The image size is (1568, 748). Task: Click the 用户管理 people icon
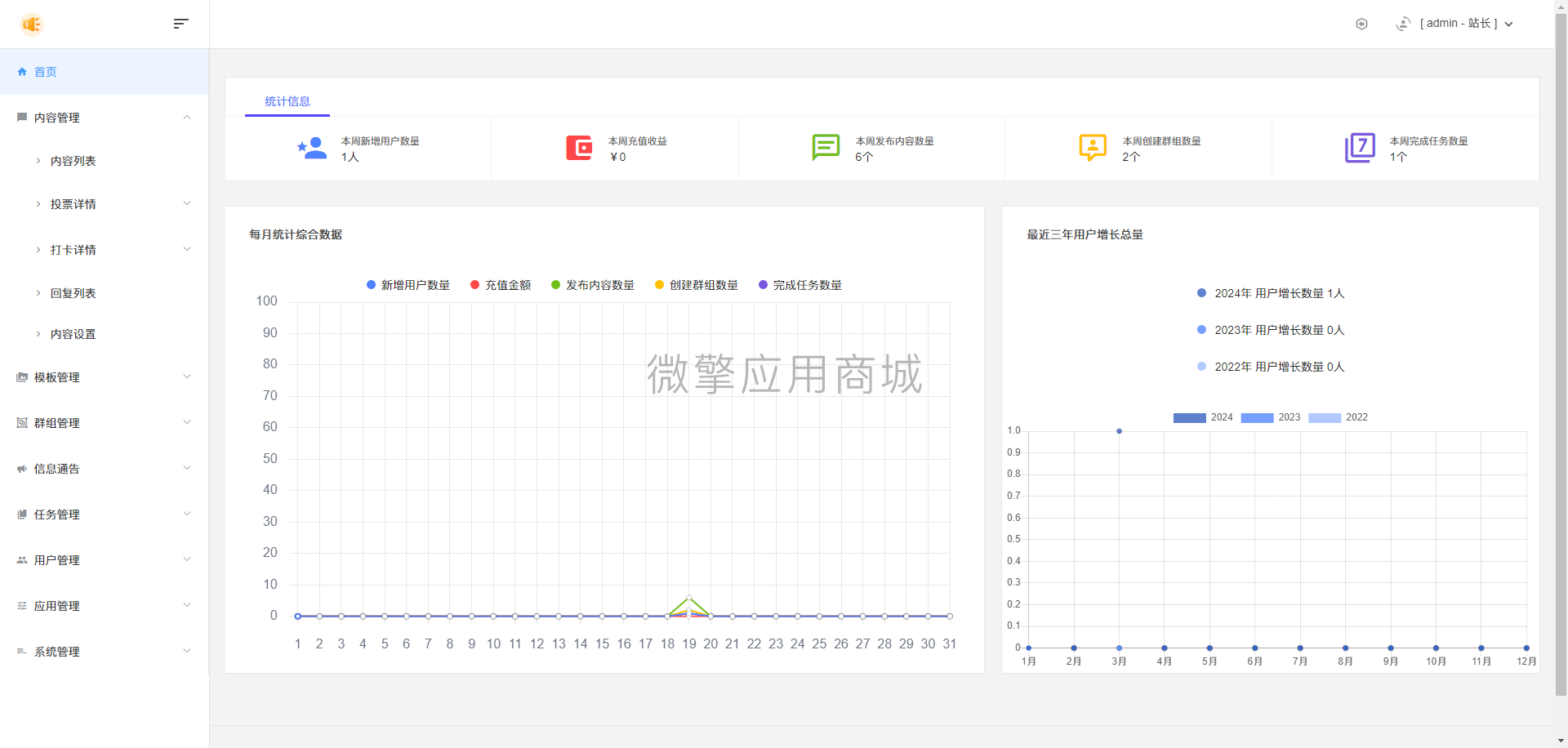point(22,560)
